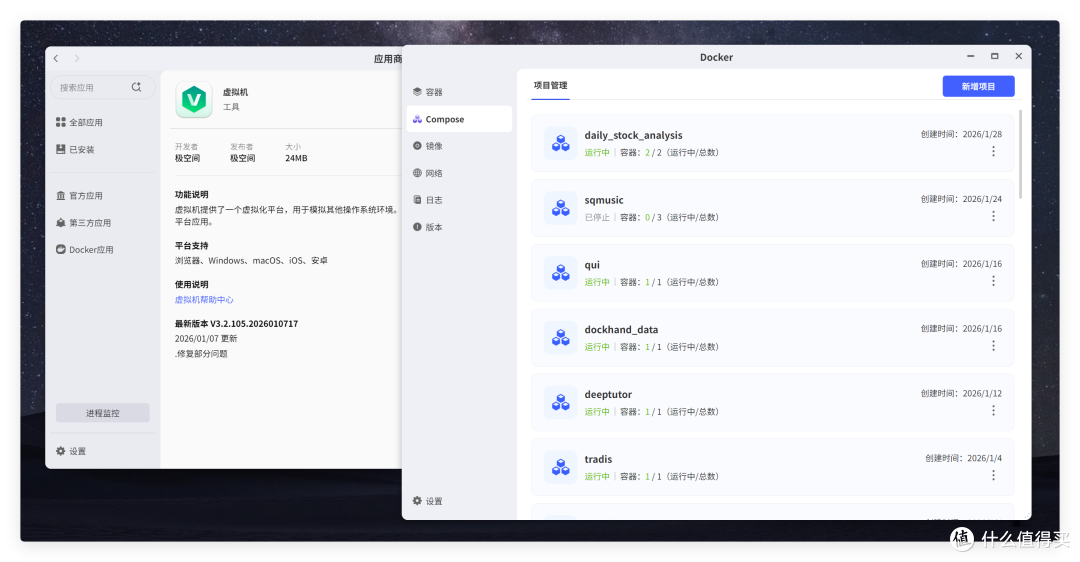Select the sqmusic project name
Screen dimensions: 1080x562
click(x=604, y=200)
